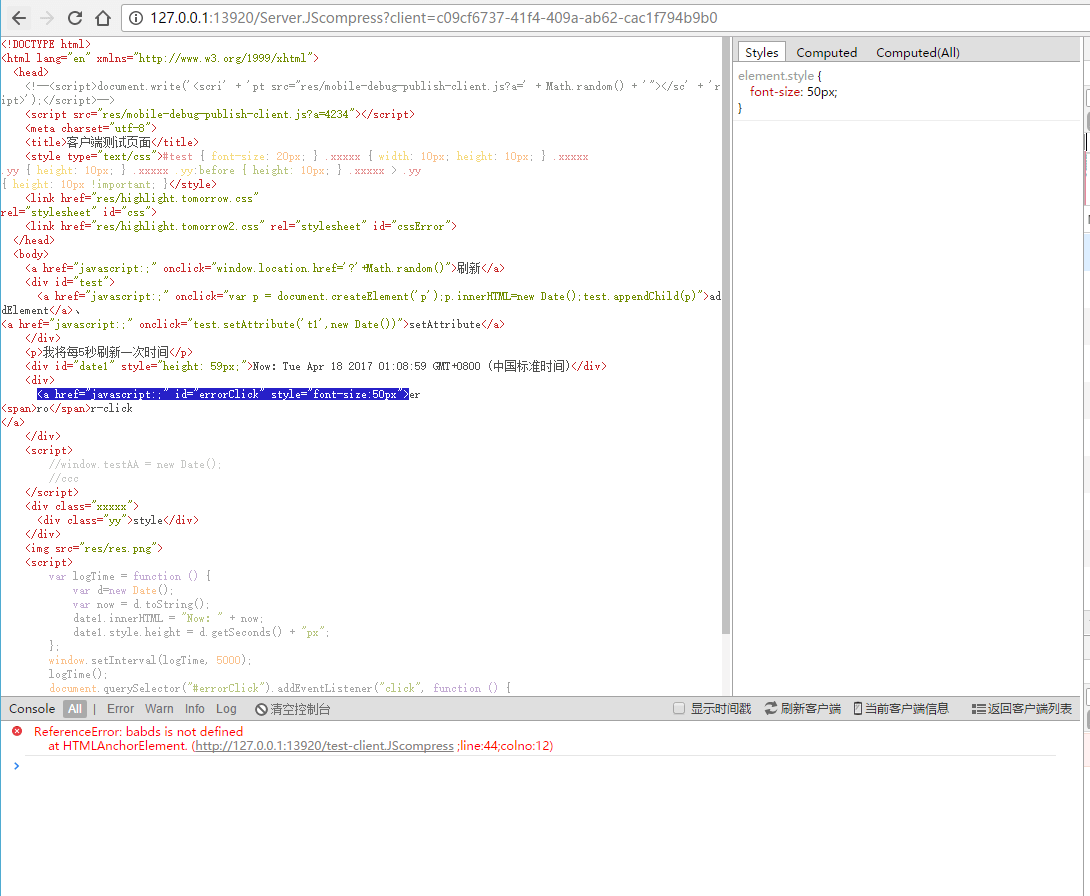
Task: Select the highlighted errorClick anchor tag line
Action: 223,394
